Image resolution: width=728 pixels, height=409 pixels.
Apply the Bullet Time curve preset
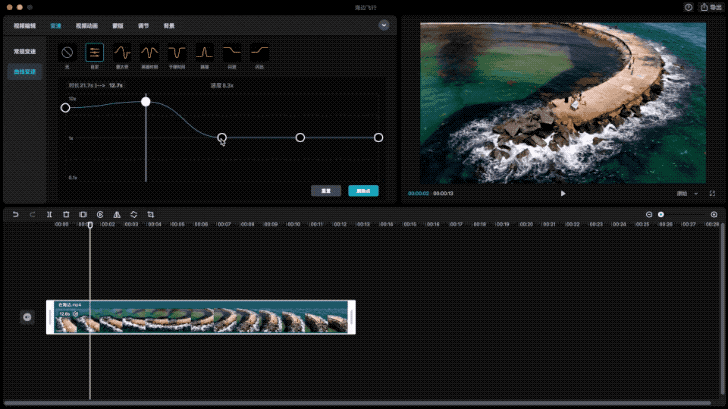(x=177, y=52)
